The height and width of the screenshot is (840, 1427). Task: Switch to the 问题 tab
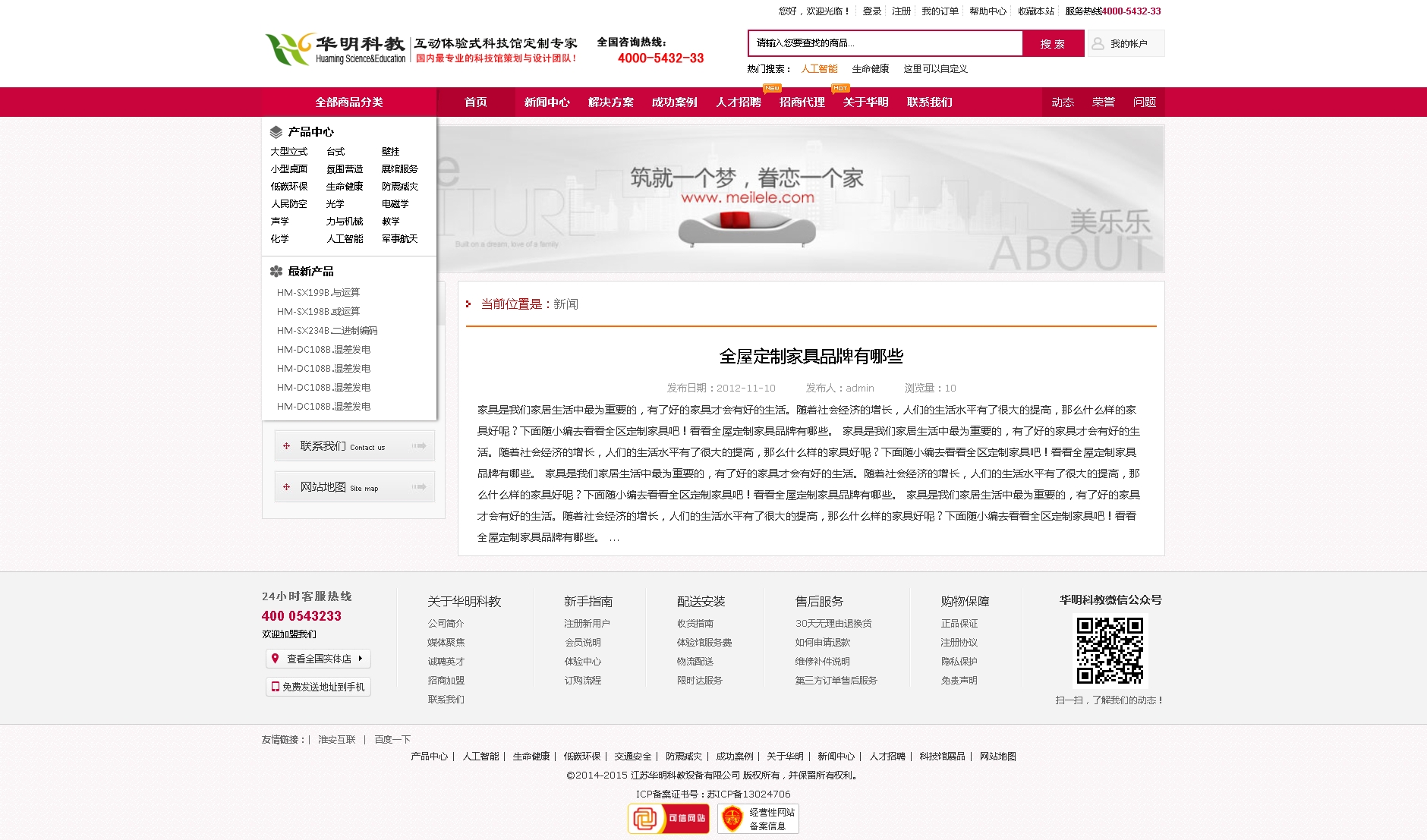1145,102
